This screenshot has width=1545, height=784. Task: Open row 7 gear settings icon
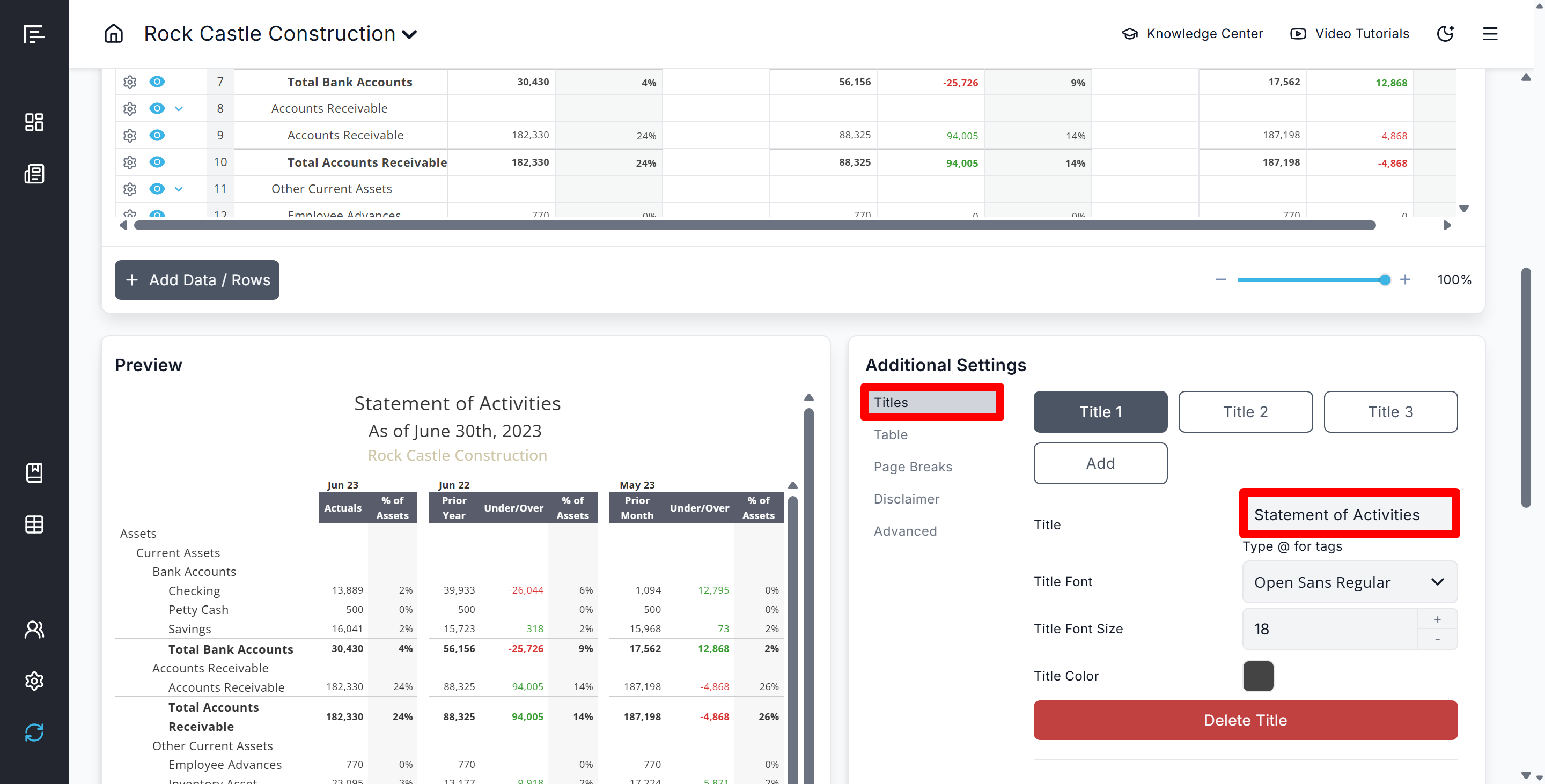tap(129, 82)
